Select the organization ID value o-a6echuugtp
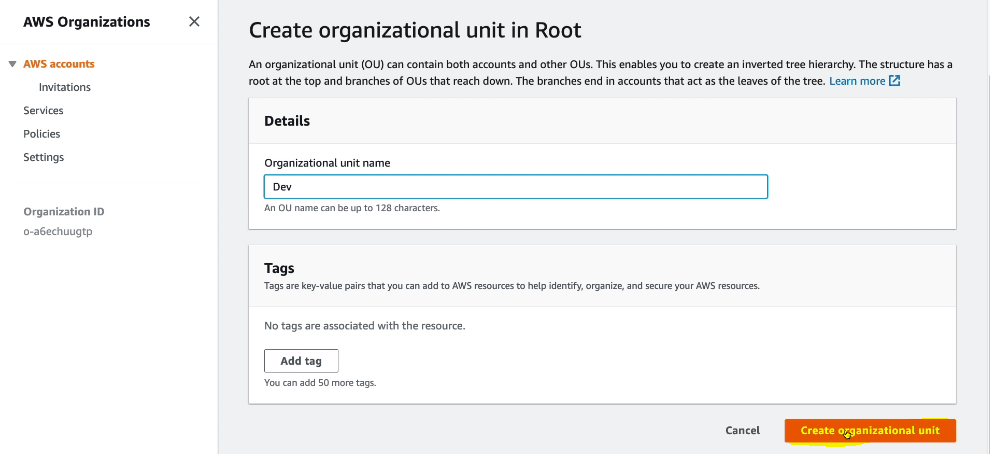 coord(58,232)
